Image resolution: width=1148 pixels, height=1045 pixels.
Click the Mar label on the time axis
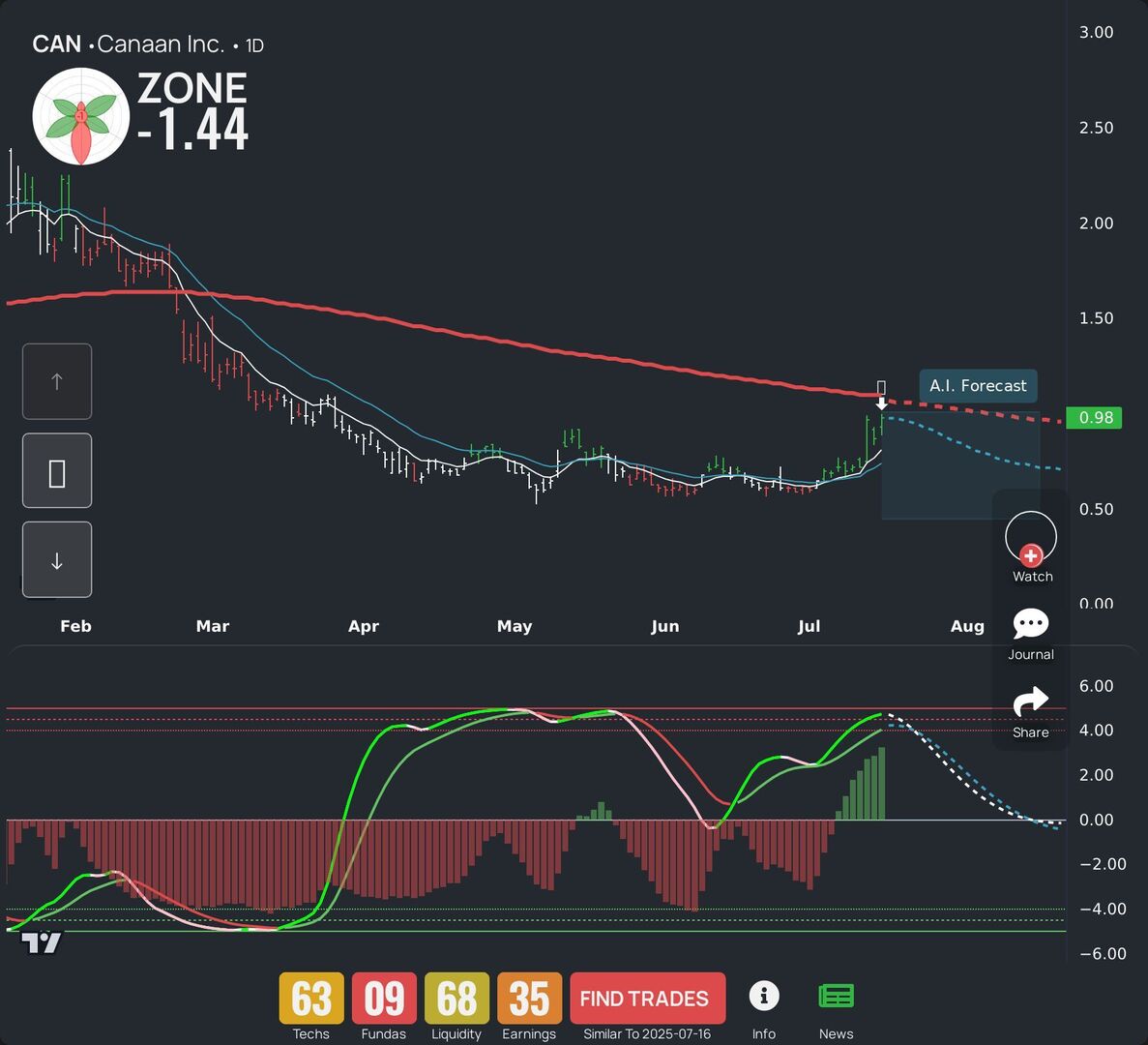pos(213,626)
